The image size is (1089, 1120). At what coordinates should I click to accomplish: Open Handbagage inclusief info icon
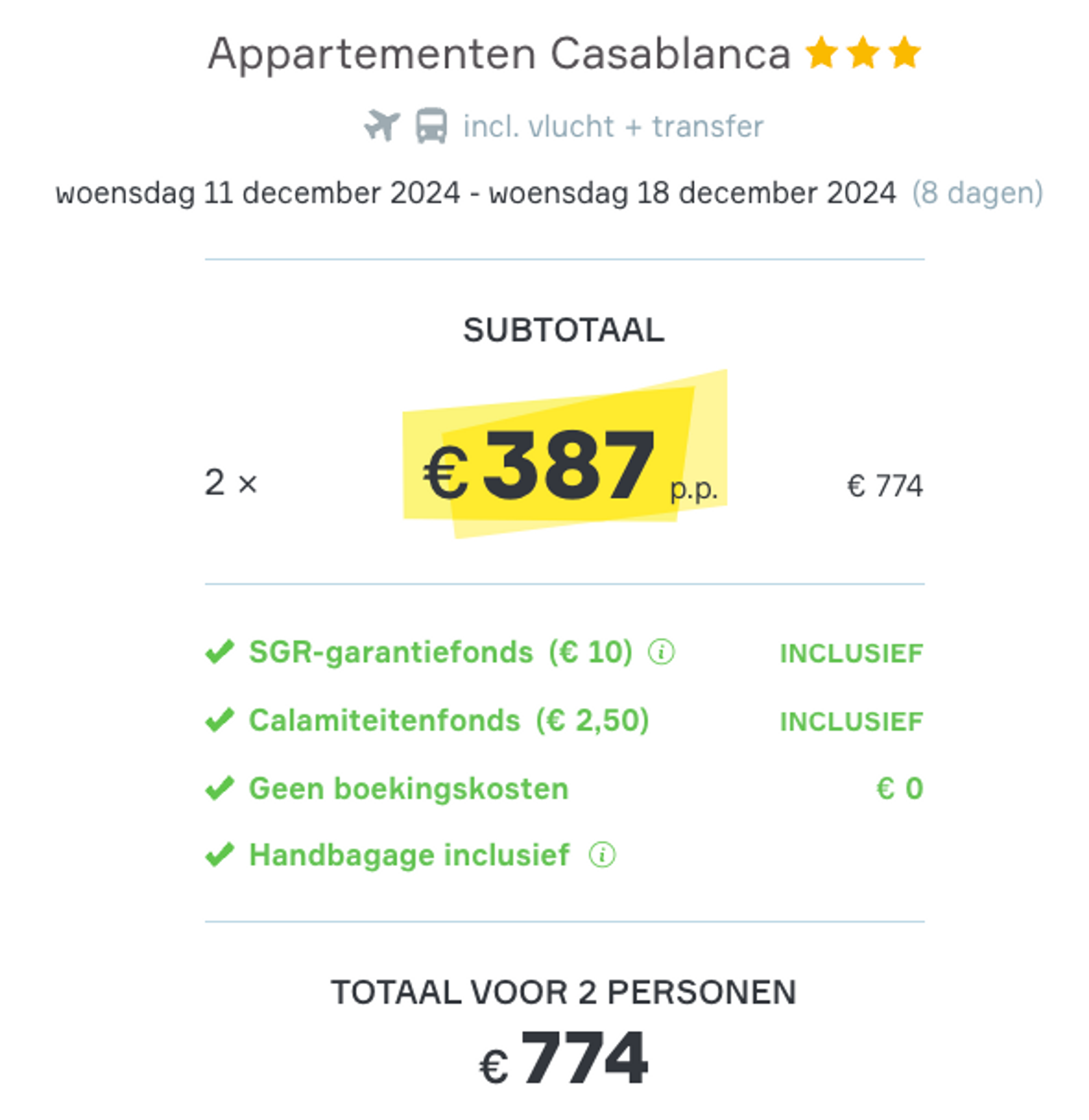[x=602, y=855]
